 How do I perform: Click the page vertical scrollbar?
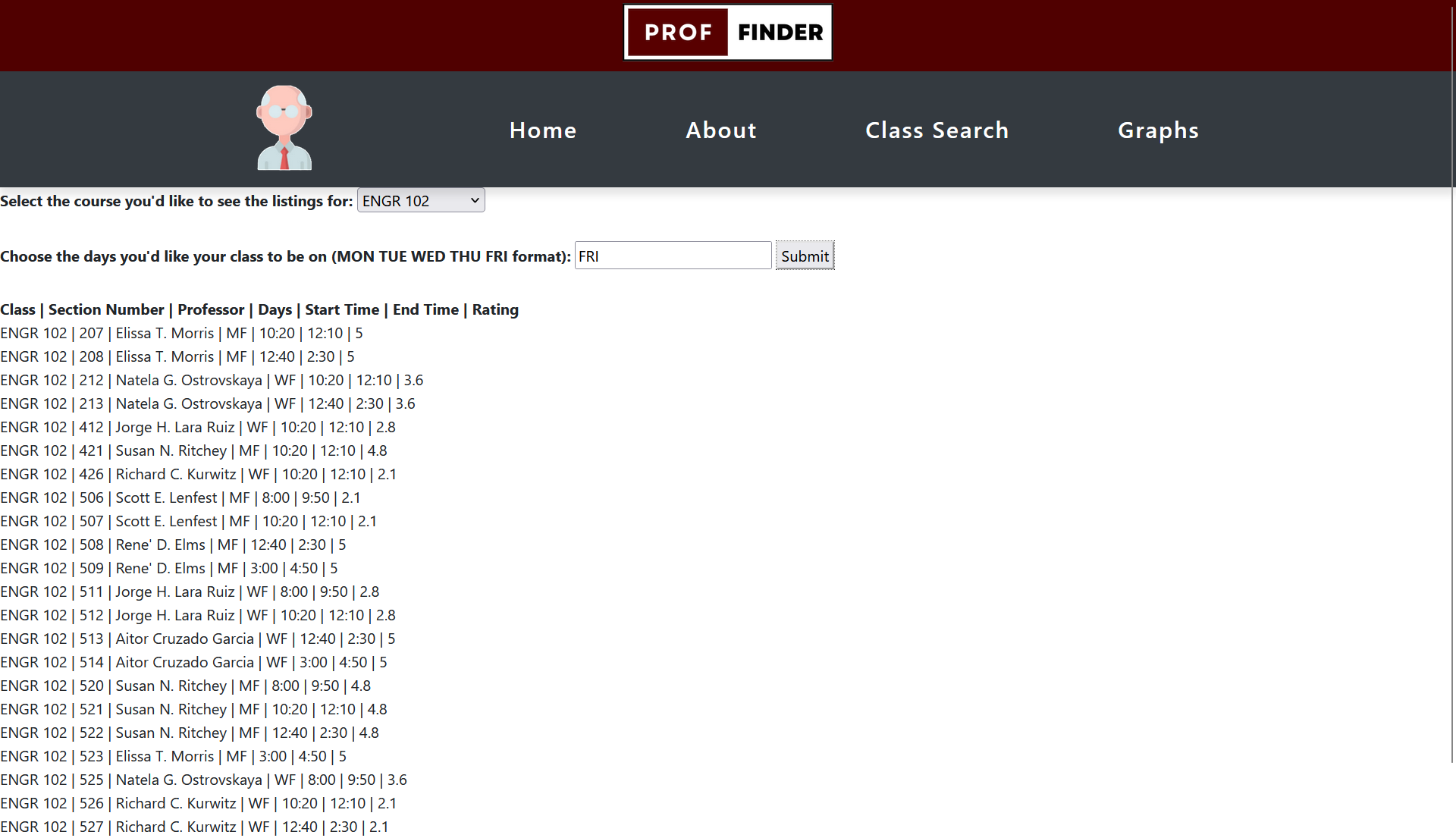(1451, 379)
